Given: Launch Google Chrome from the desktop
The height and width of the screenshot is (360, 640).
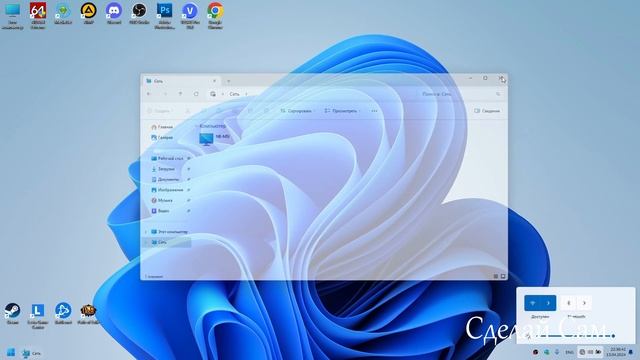Looking at the screenshot, I should click(x=215, y=16).
